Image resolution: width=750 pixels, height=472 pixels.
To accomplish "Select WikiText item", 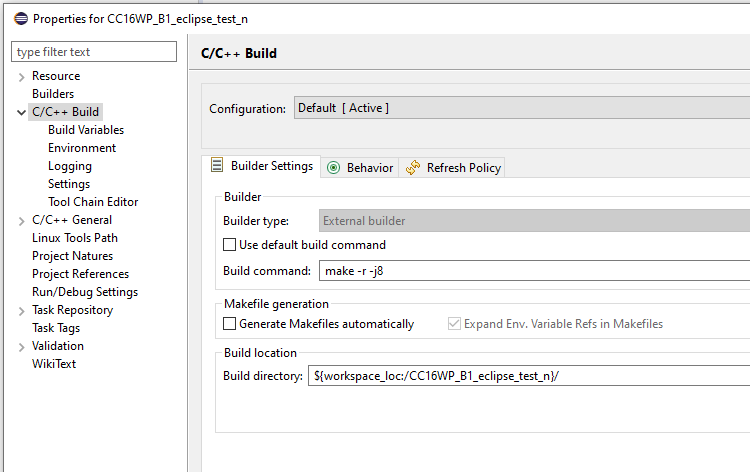I will coord(54,364).
